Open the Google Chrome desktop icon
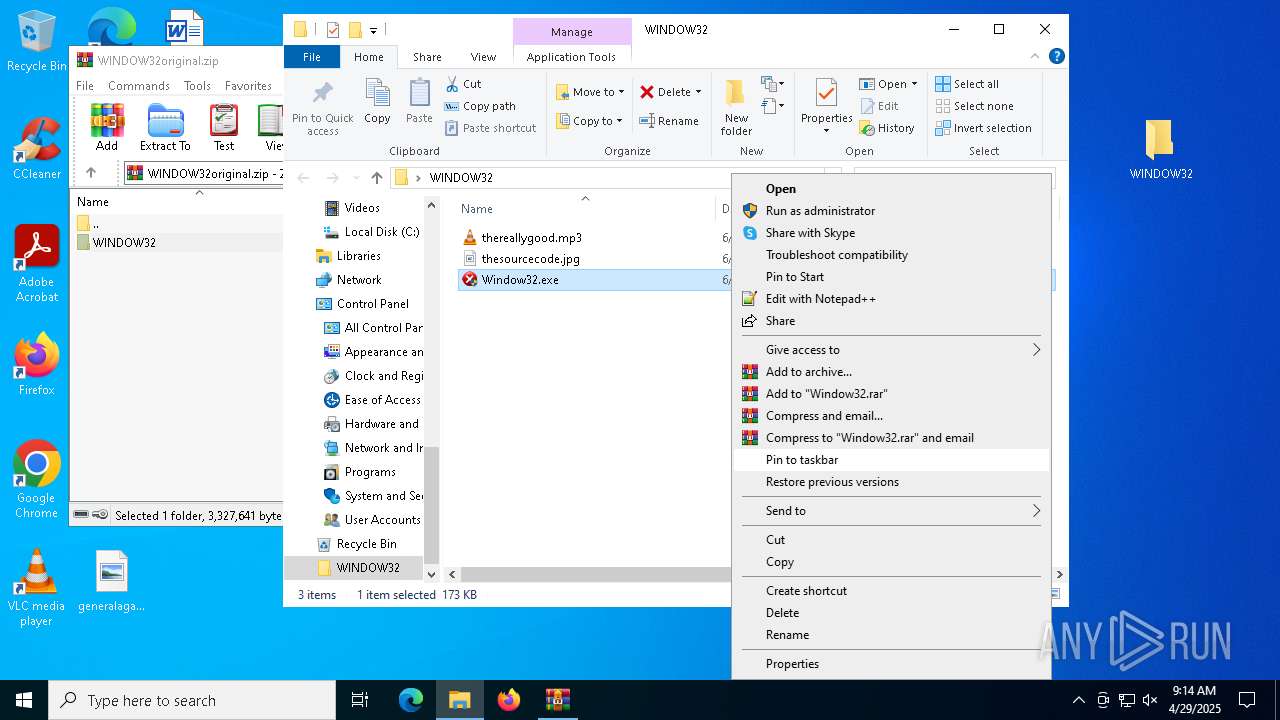The image size is (1280, 720). 37,480
